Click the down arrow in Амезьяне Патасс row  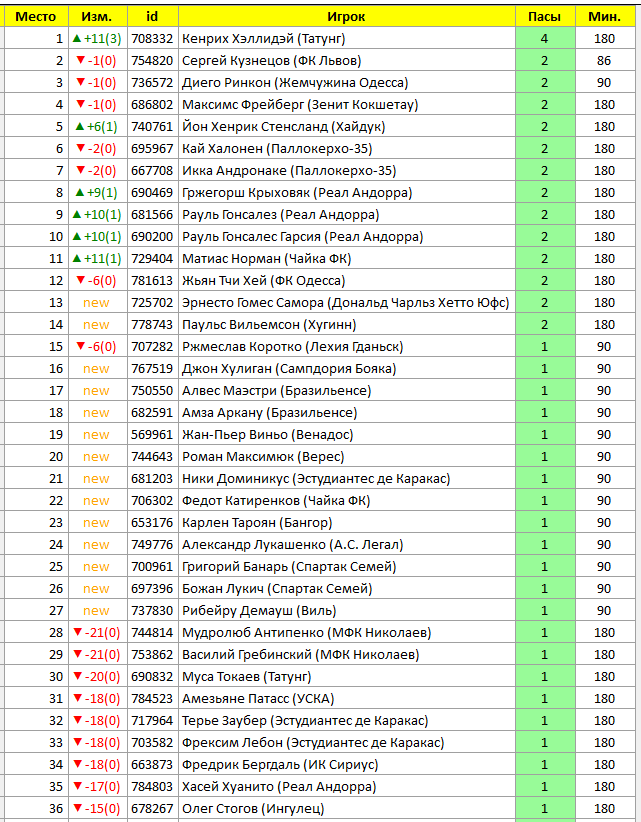[78, 698]
